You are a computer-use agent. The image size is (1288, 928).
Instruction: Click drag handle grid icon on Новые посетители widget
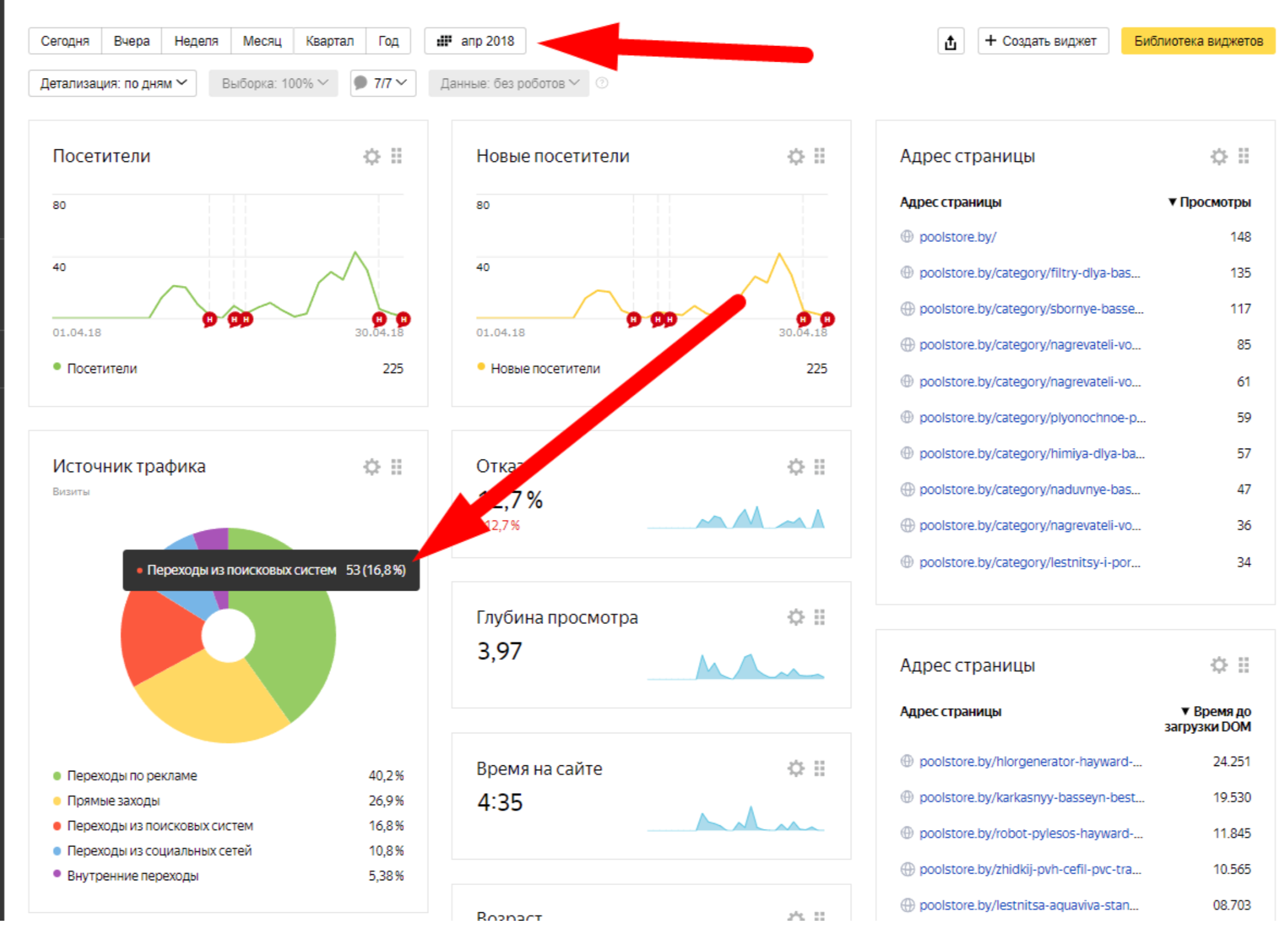tap(819, 157)
